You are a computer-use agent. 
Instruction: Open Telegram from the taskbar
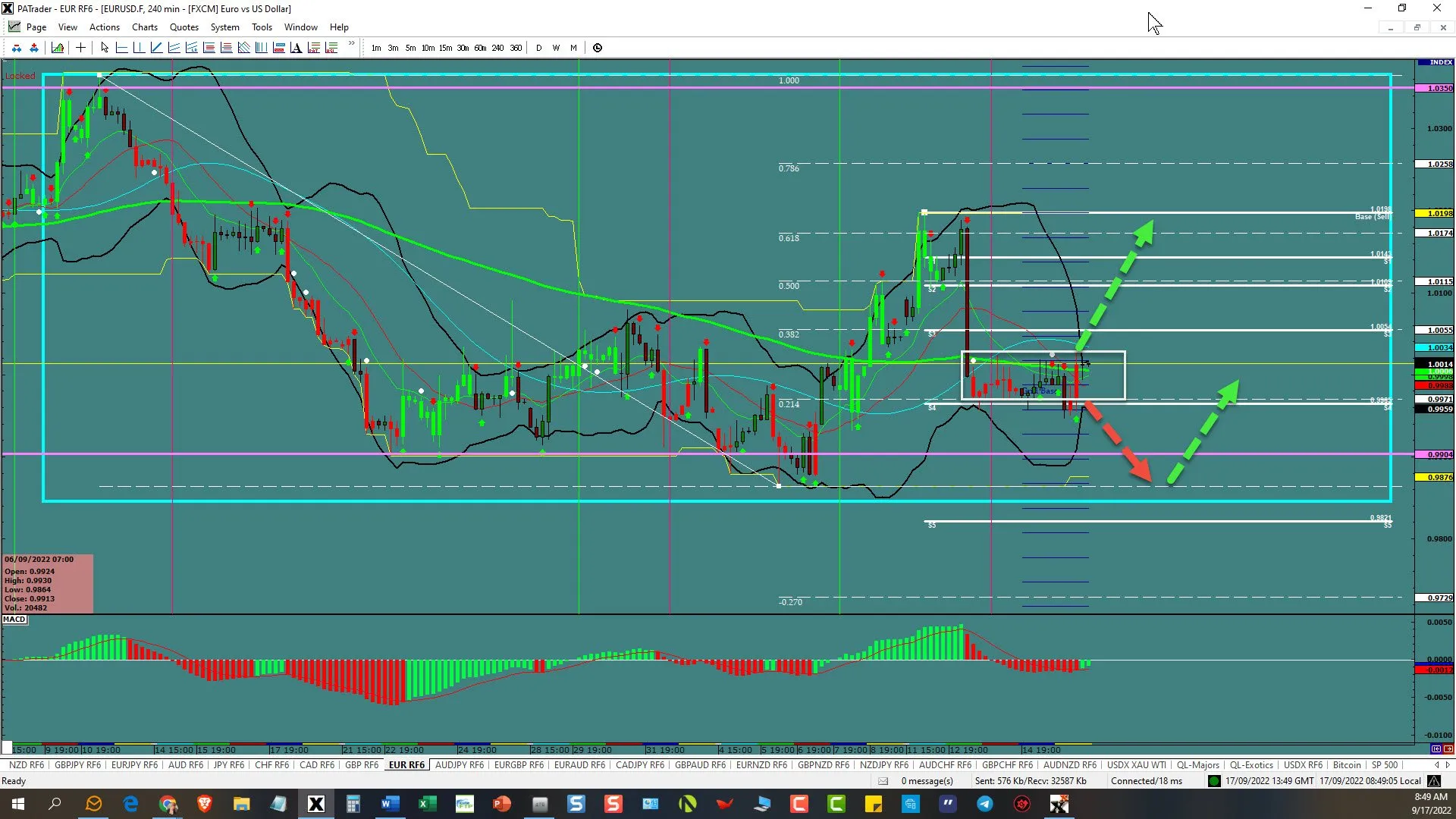point(984,804)
